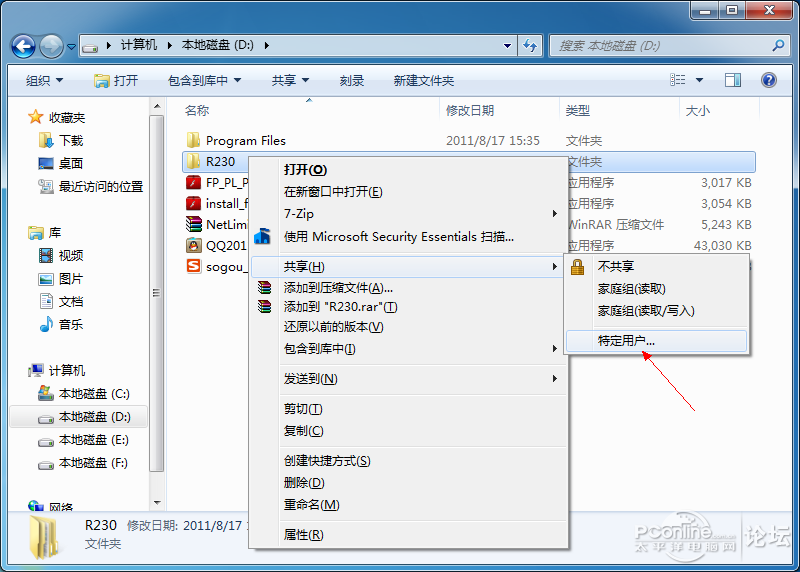The height and width of the screenshot is (572, 800).
Task: Sort by the 类型 column header
Action: 578,111
